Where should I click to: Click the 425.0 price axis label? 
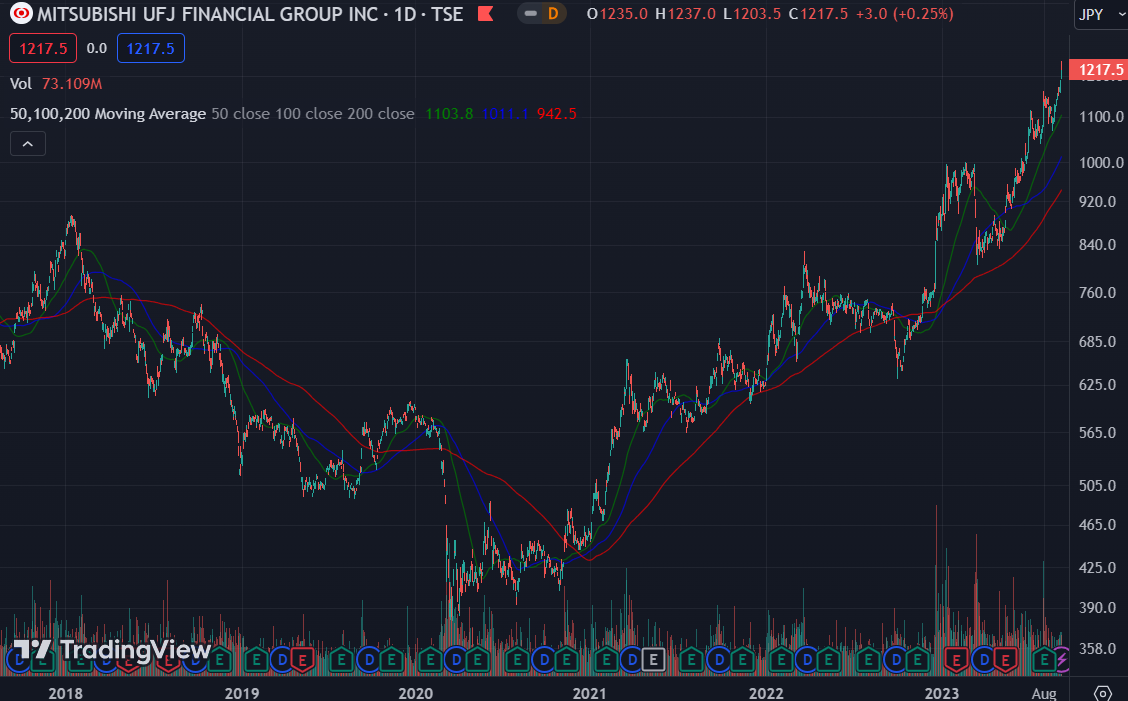point(1097,568)
